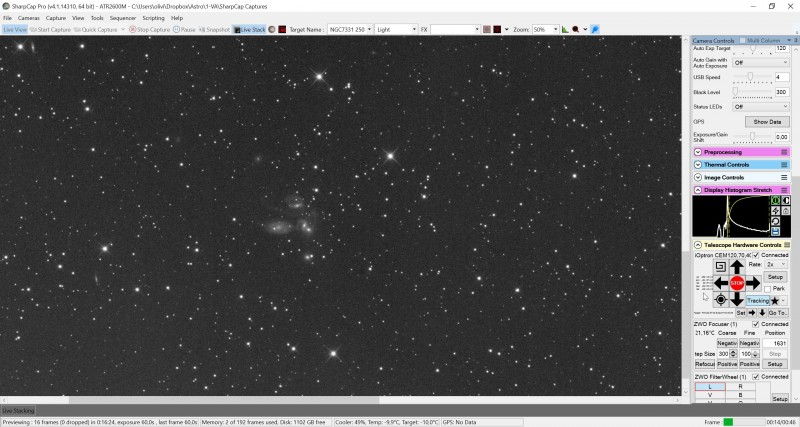The image size is (800, 427).
Task: Open the Telescope Hardware Controls hamburger menu
Action: pos(787,245)
